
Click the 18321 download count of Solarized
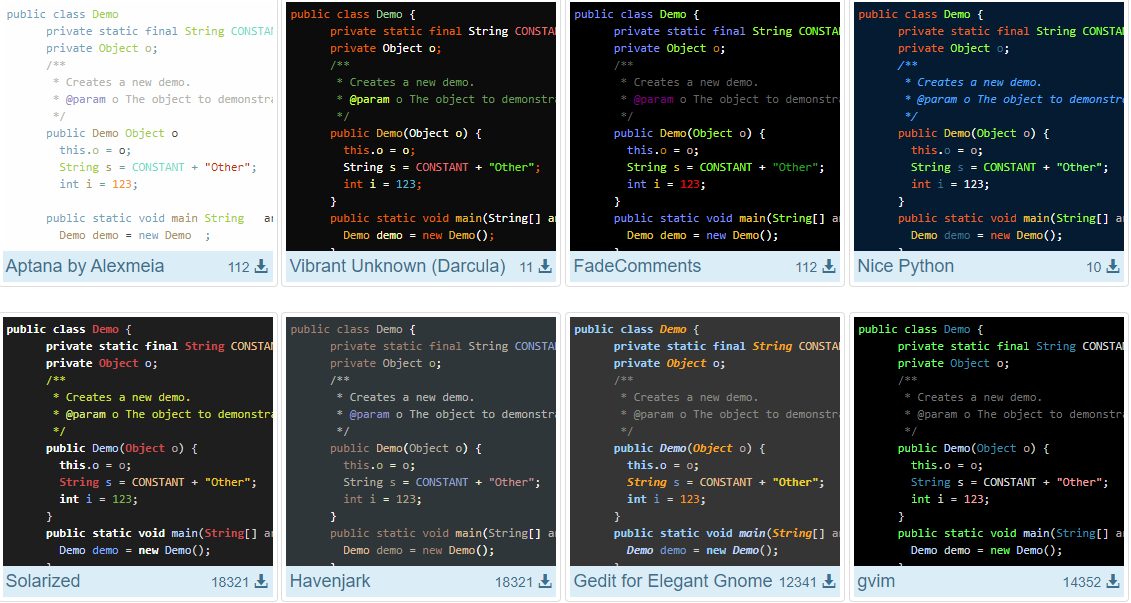click(230, 582)
